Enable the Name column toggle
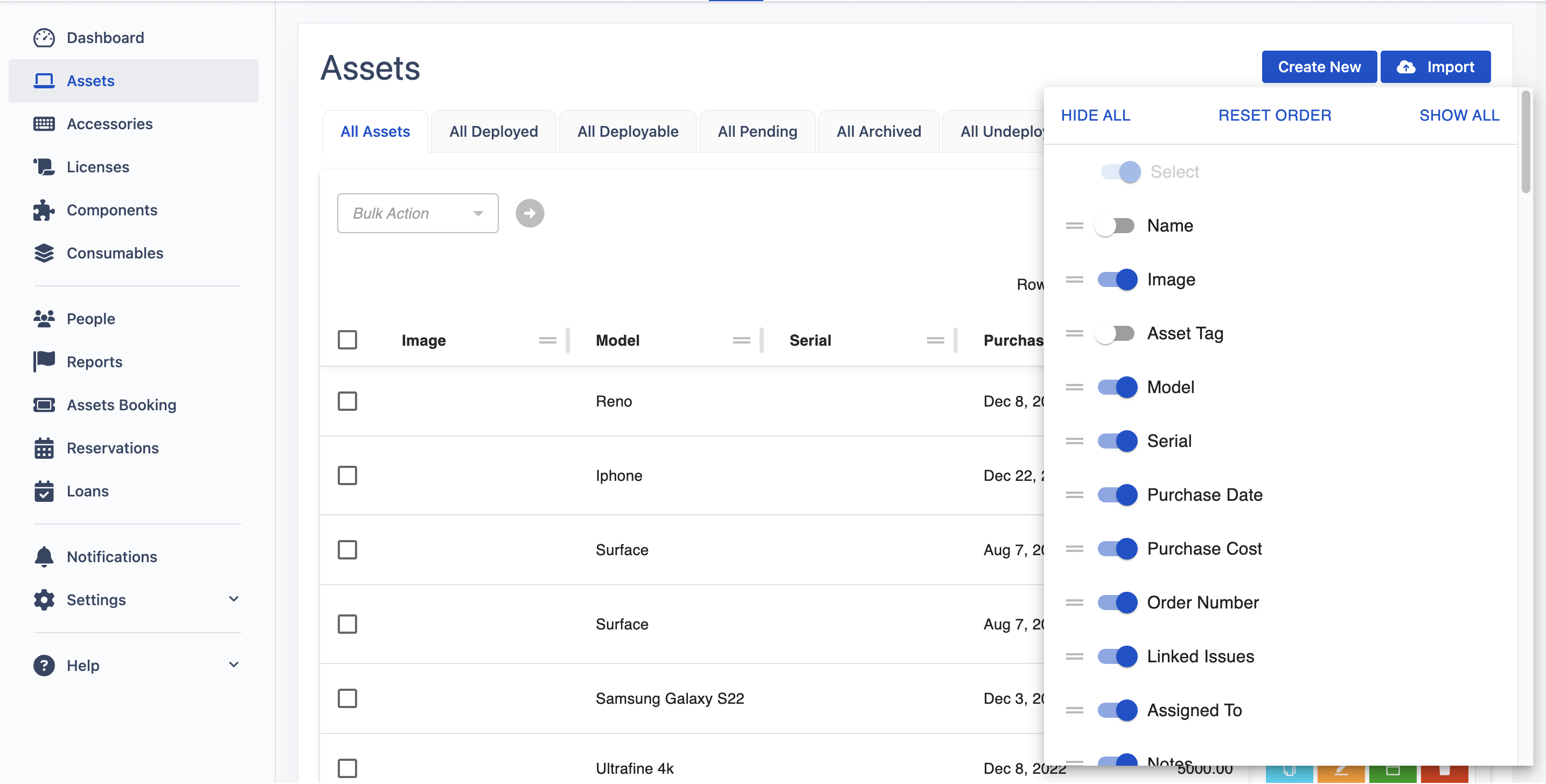 1115,226
